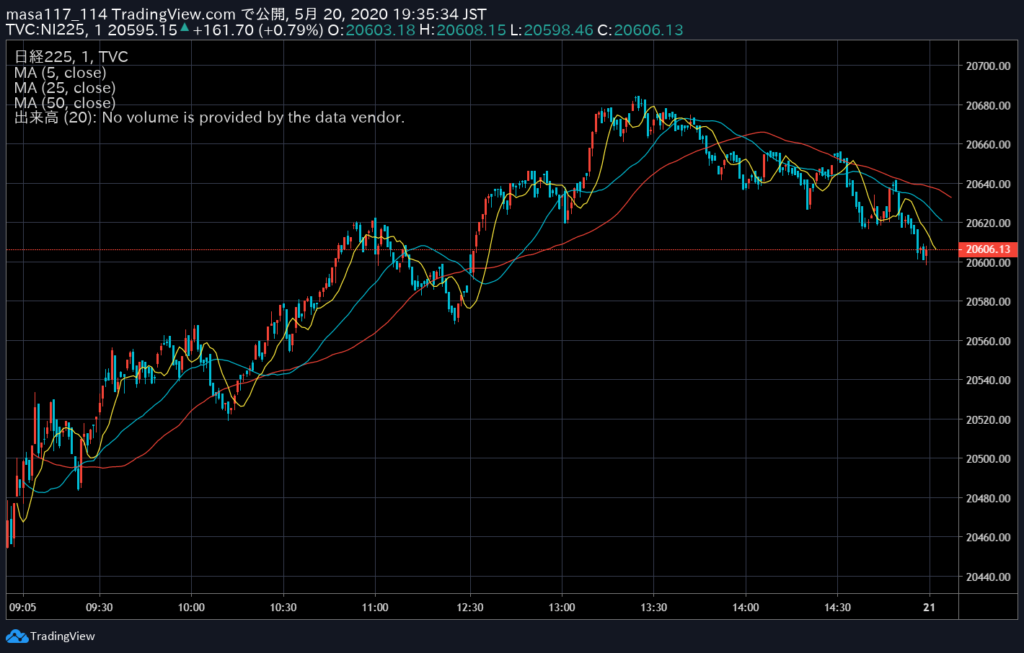
Task: Click the 20660.00 price axis label
Action: [988, 144]
